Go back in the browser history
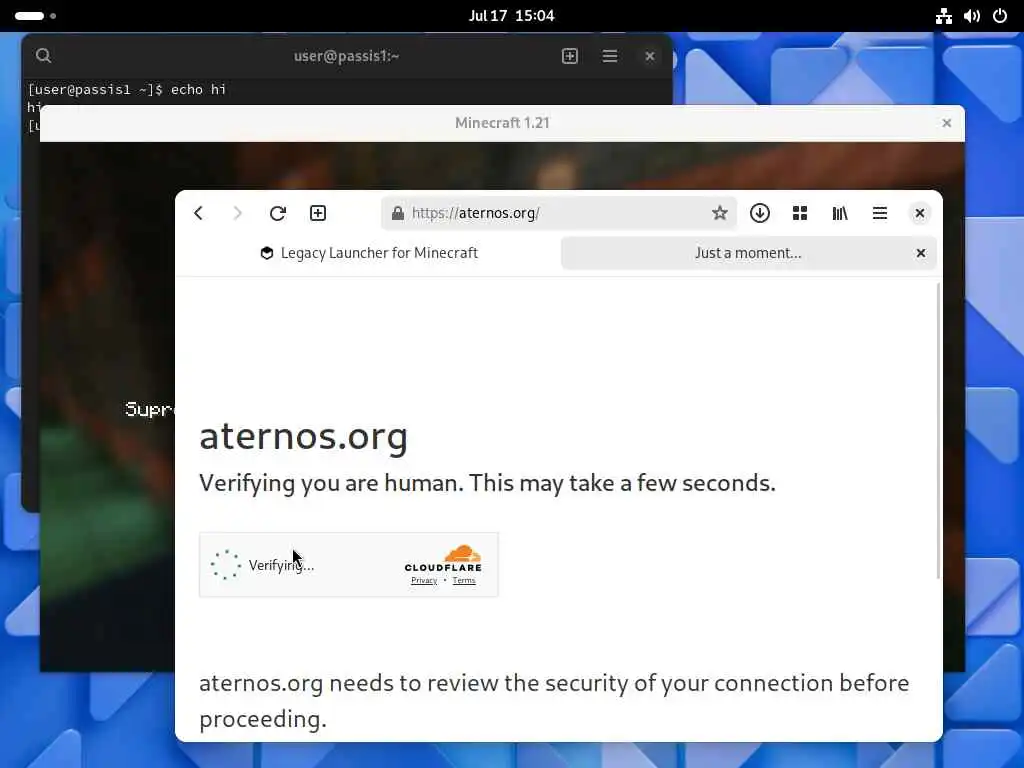The width and height of the screenshot is (1024, 768). (x=199, y=213)
